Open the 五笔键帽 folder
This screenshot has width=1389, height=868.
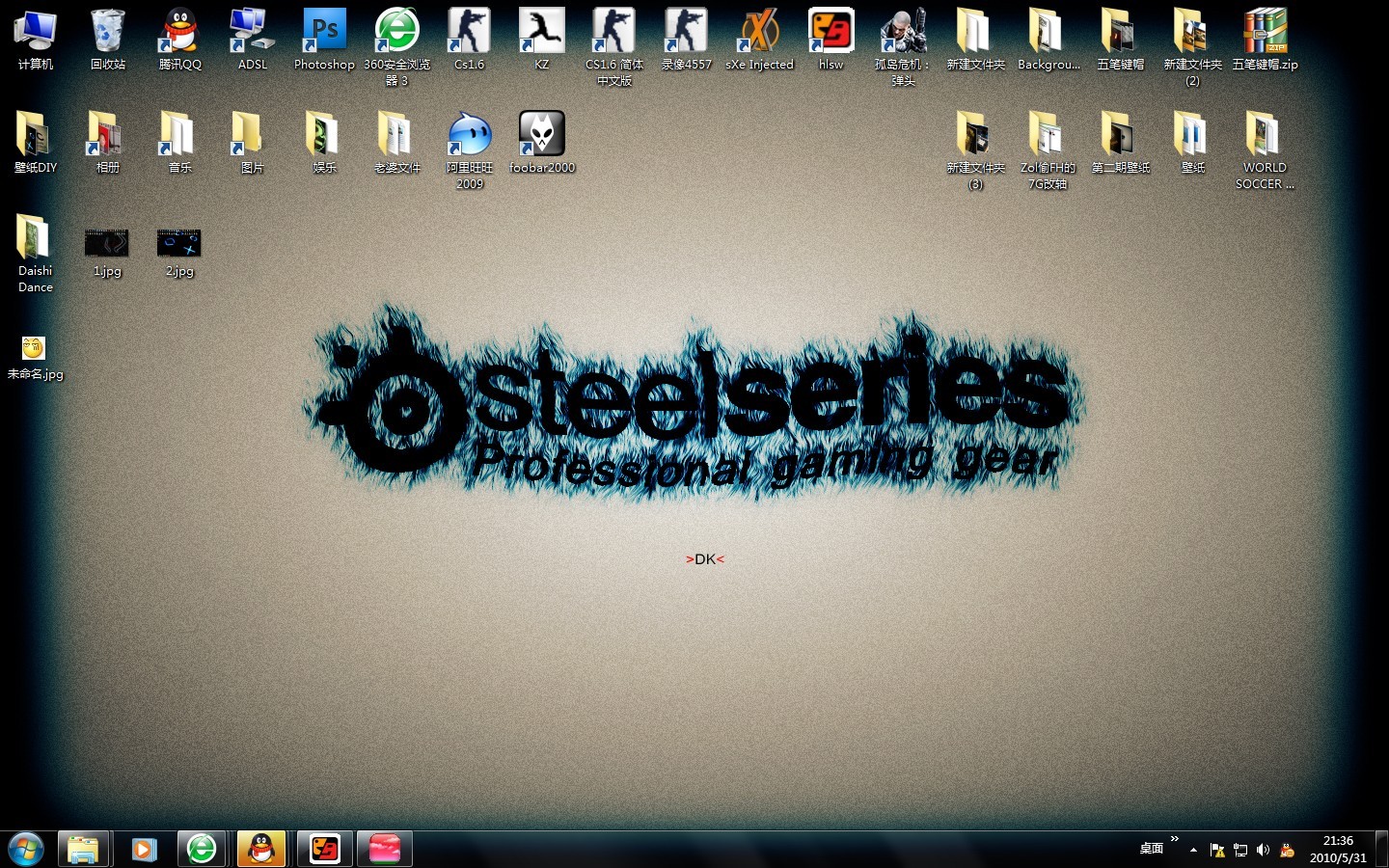tap(1121, 41)
